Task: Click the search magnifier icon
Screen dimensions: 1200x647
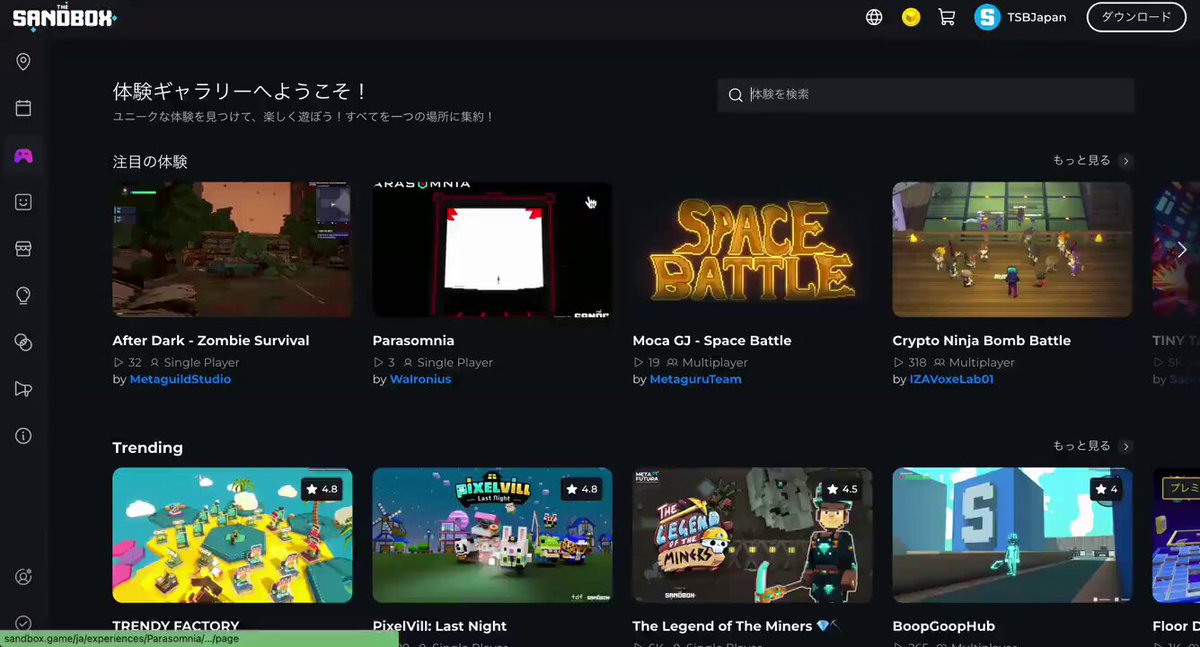Action: pyautogui.click(x=735, y=95)
